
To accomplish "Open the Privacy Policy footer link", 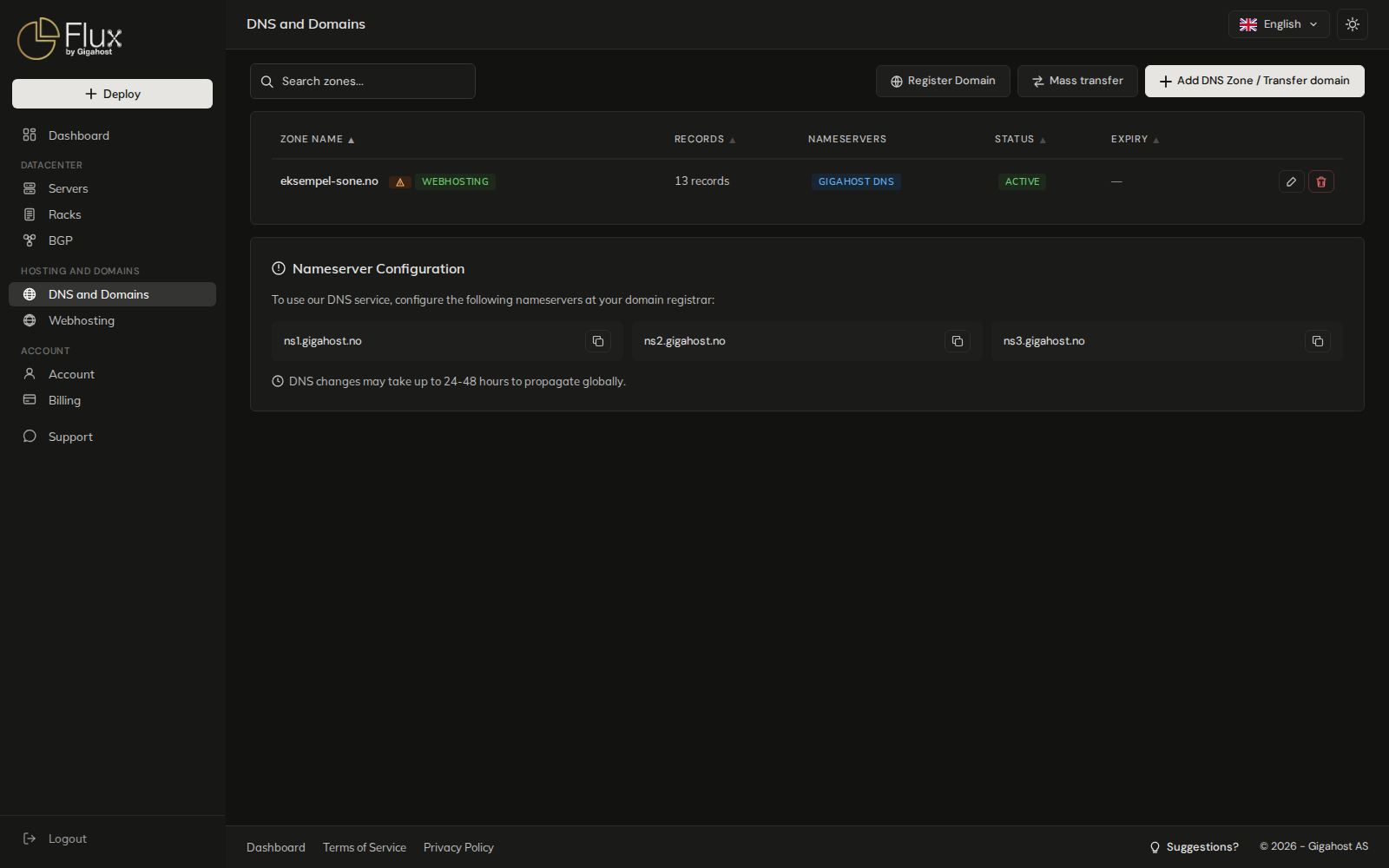I will pos(458,847).
